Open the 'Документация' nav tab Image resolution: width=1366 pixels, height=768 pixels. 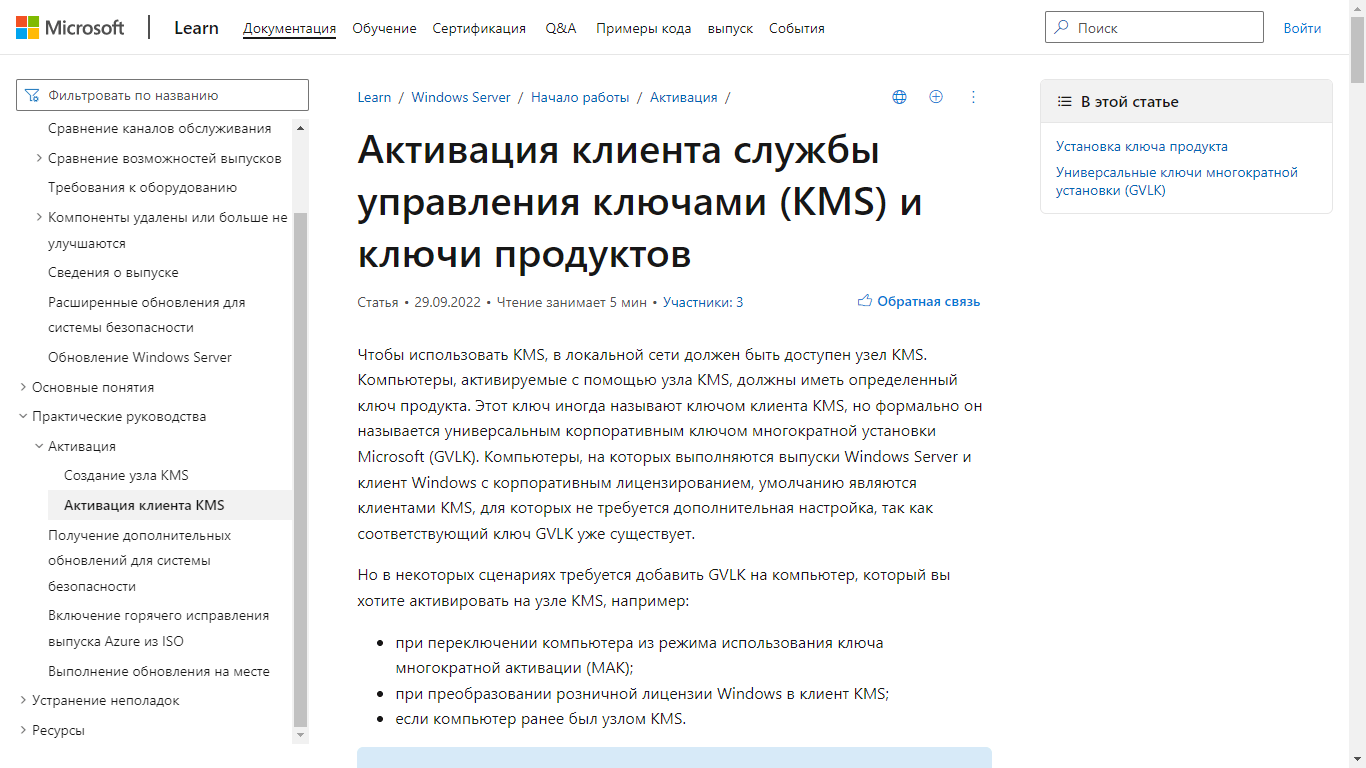pos(289,28)
